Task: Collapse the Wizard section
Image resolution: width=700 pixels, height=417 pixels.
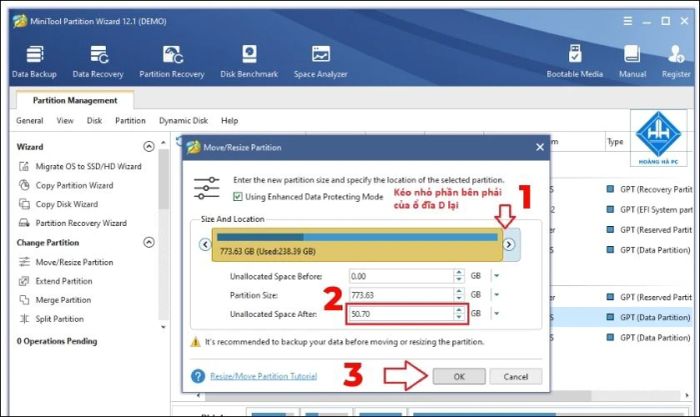Action: 149,146
